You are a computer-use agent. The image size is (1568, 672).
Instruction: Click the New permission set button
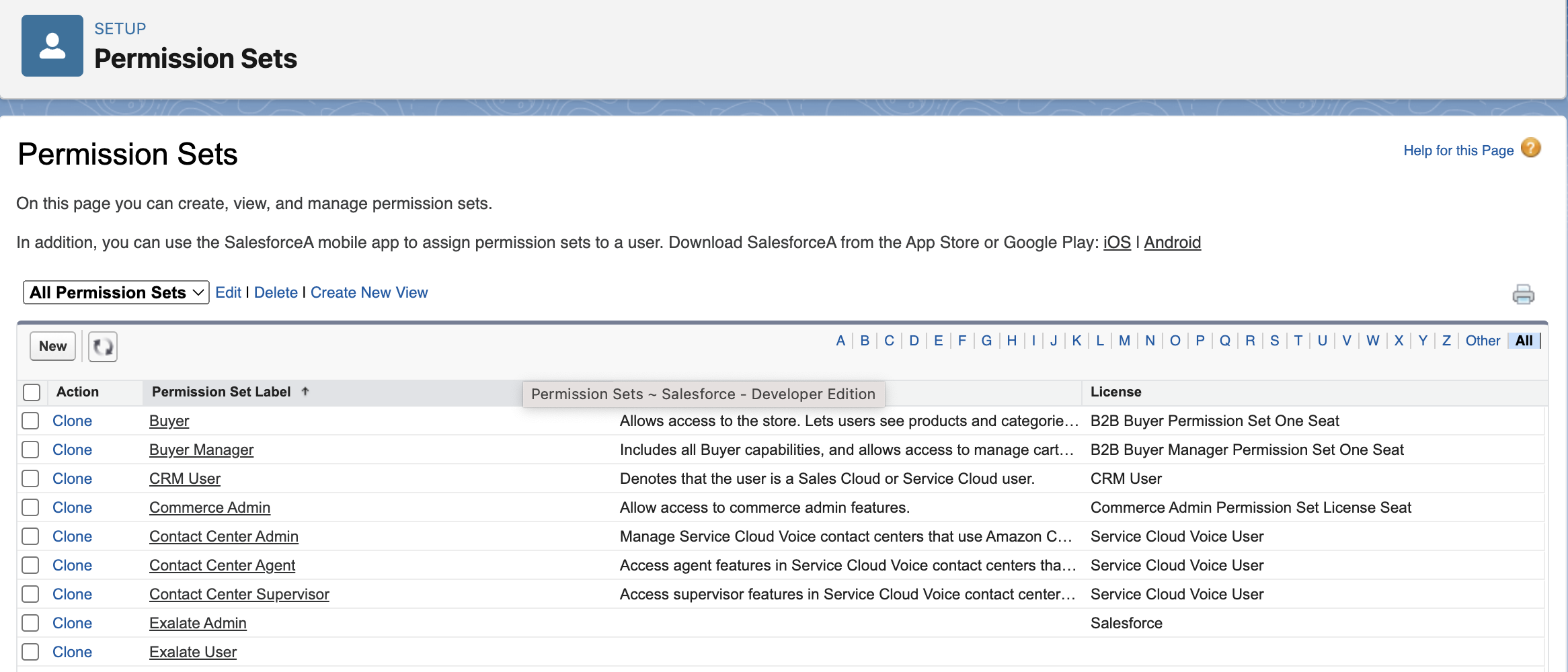point(52,346)
